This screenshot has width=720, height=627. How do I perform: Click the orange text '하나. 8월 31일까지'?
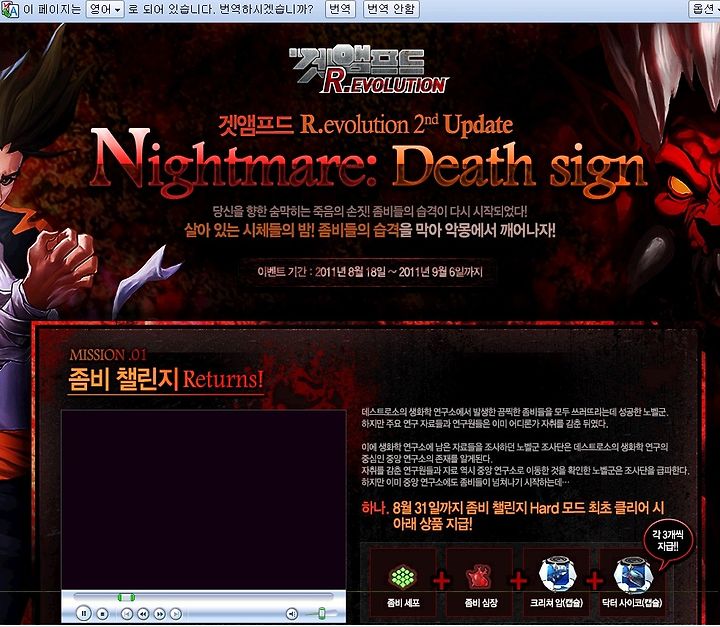(x=413, y=508)
